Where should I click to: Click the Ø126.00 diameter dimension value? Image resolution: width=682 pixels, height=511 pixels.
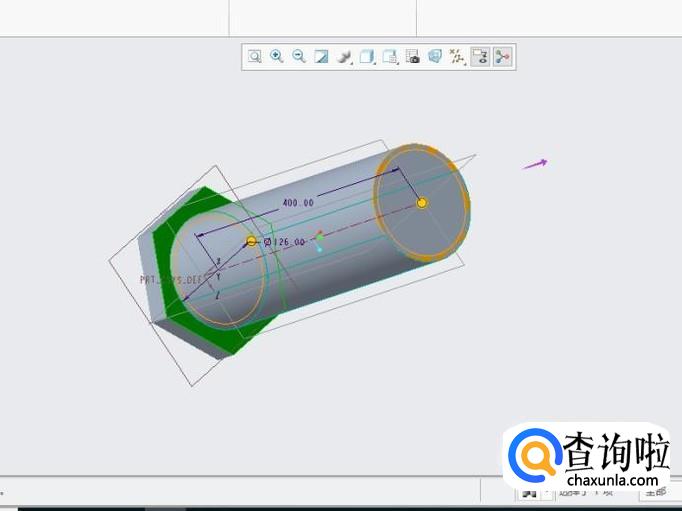pyautogui.click(x=286, y=242)
